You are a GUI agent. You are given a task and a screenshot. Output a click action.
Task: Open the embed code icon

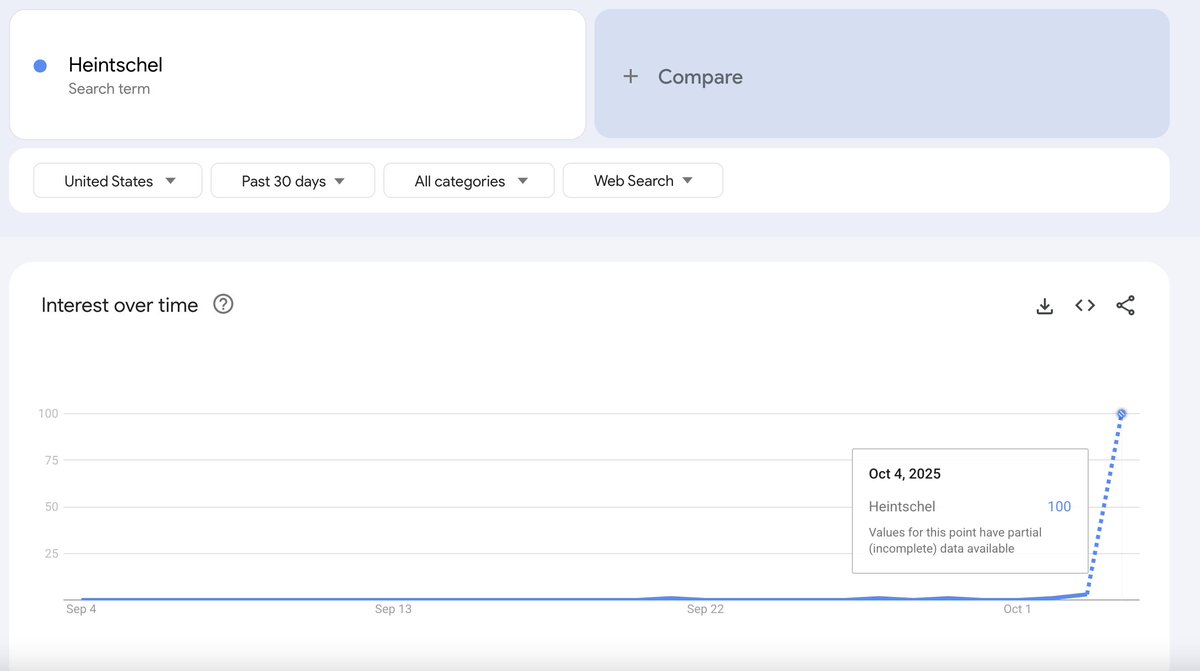(1085, 306)
